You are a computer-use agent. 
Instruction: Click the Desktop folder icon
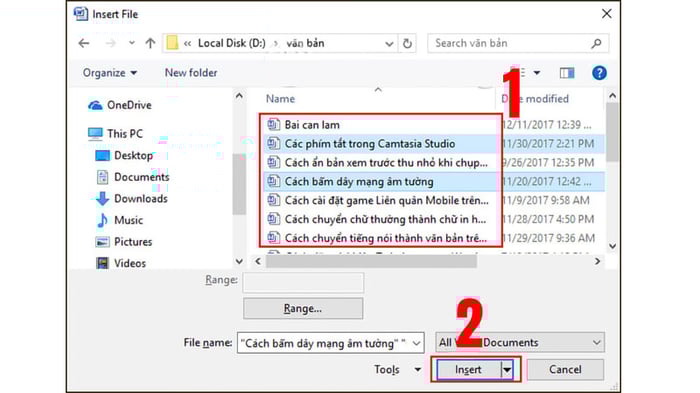(102, 155)
